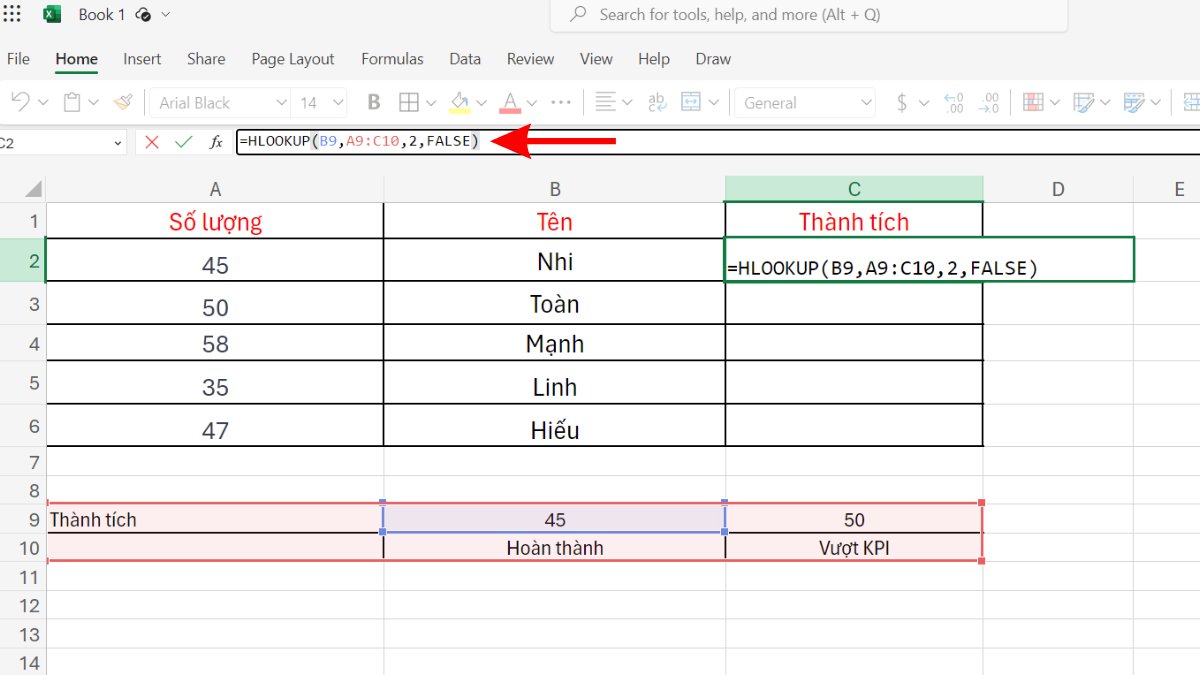Confirm formula entry with the green checkmark

tap(183, 141)
